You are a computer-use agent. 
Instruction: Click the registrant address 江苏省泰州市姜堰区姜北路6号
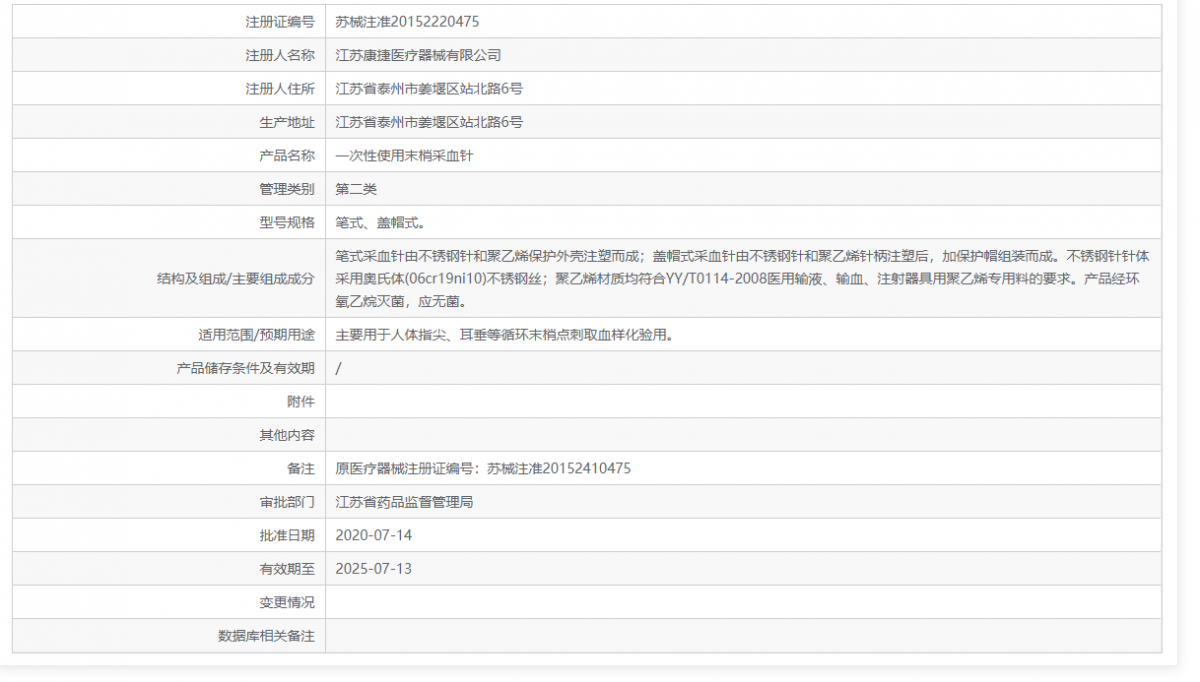tap(434, 88)
